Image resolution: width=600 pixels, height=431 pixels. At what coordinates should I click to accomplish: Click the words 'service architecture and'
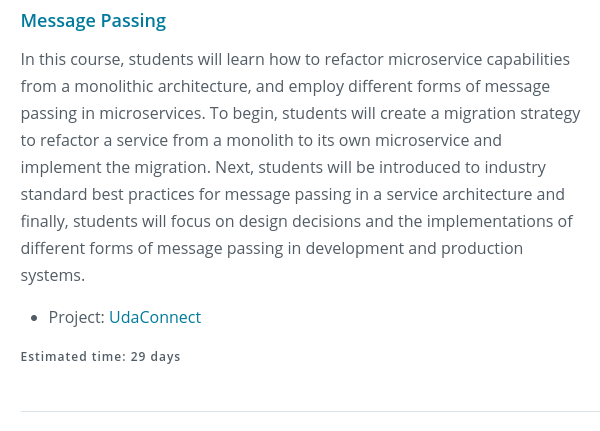point(476,195)
